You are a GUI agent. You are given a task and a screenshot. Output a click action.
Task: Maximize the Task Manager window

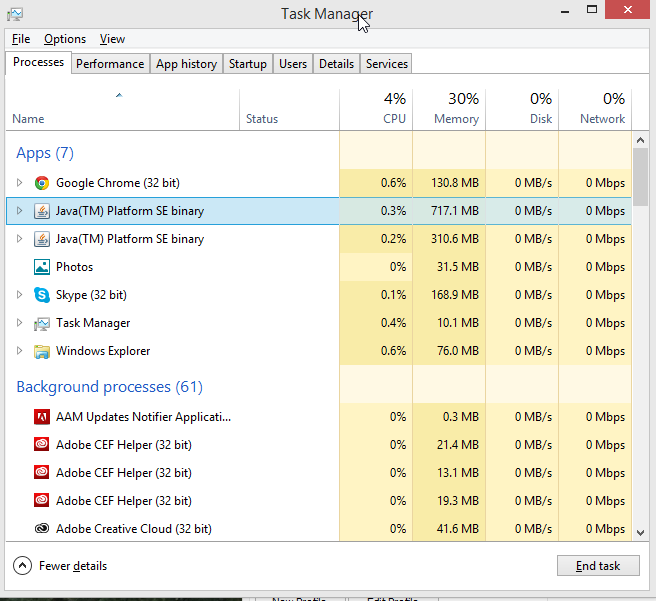(x=592, y=10)
